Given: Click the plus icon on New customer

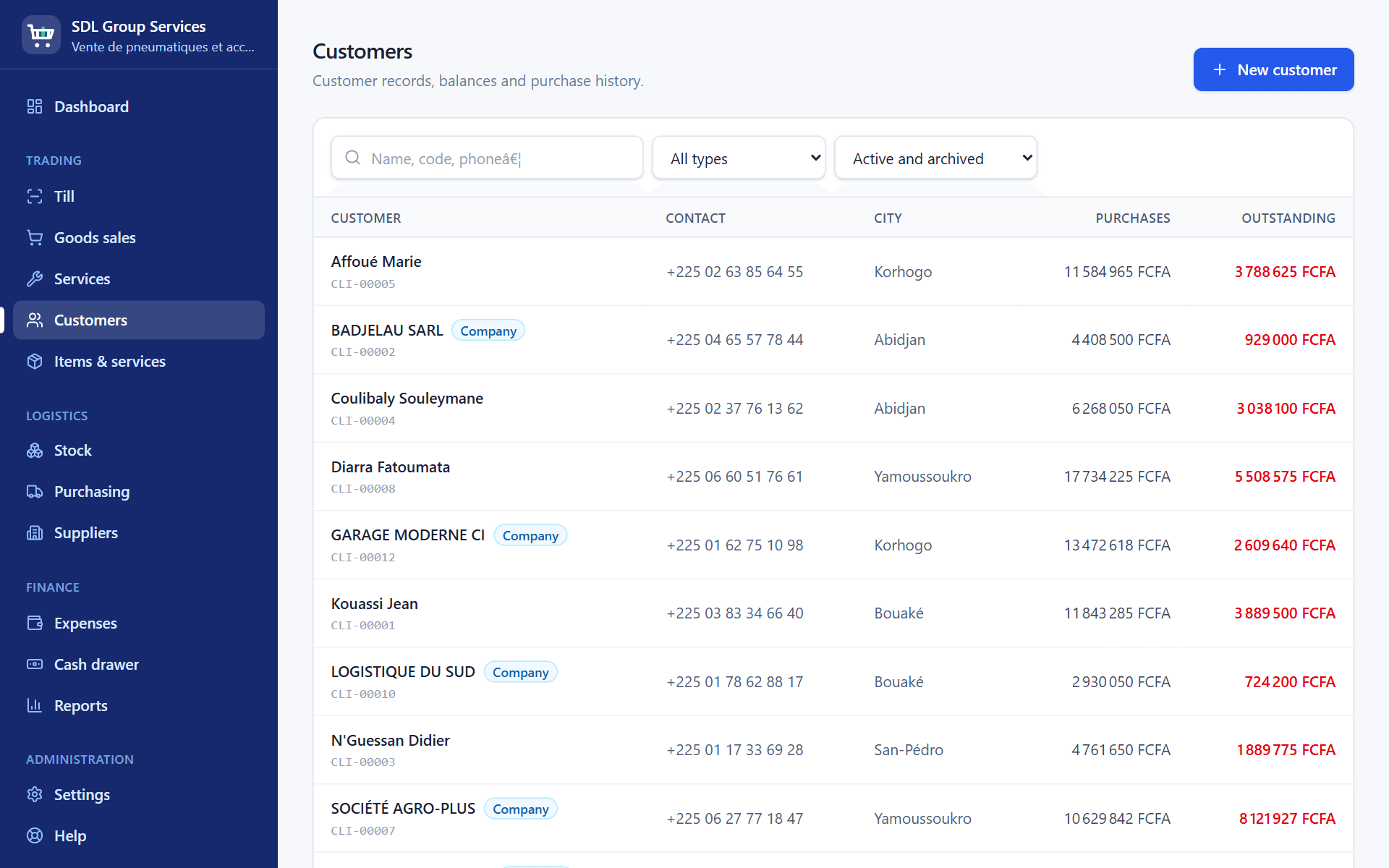Looking at the screenshot, I should pyautogui.click(x=1220, y=69).
